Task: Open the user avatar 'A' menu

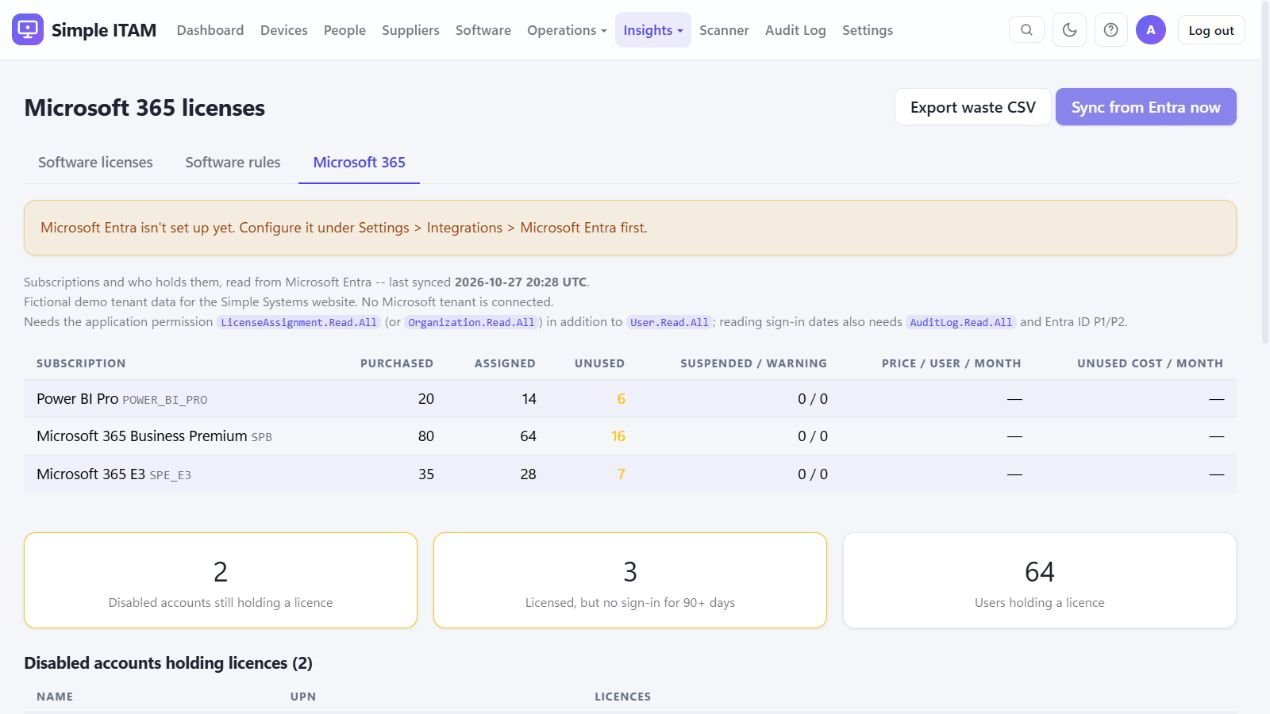Action: (x=1151, y=30)
